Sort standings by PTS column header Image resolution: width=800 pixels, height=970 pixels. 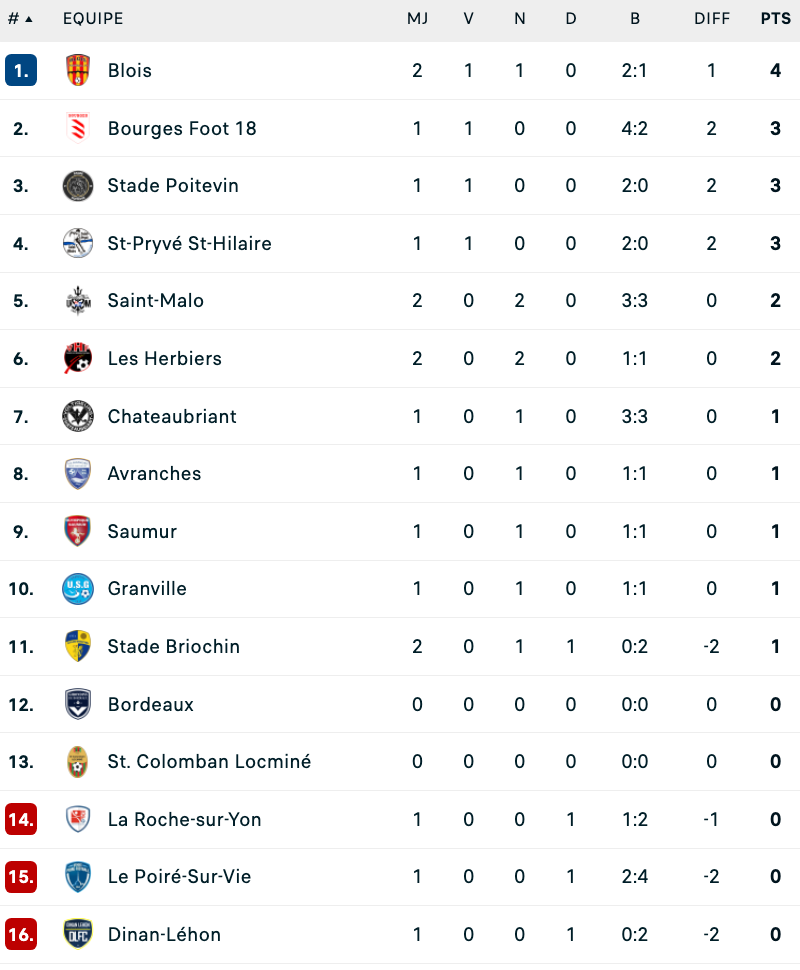click(776, 19)
